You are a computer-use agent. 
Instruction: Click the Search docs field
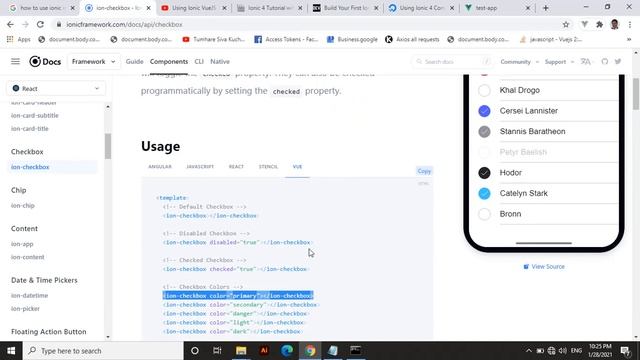452,62
